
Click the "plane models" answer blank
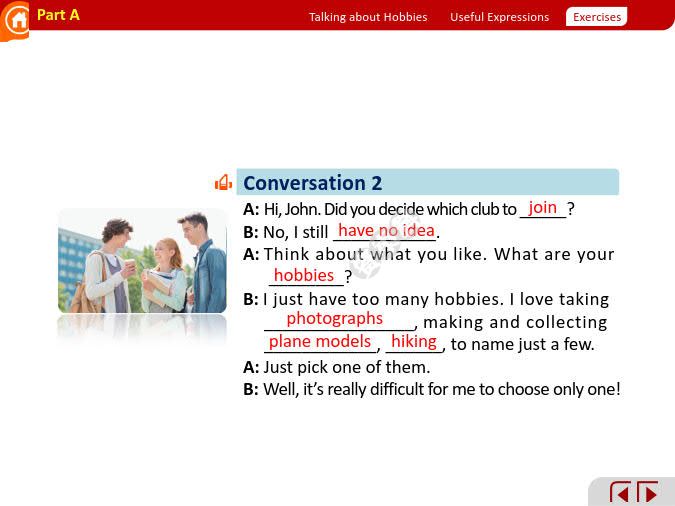pyautogui.click(x=320, y=342)
